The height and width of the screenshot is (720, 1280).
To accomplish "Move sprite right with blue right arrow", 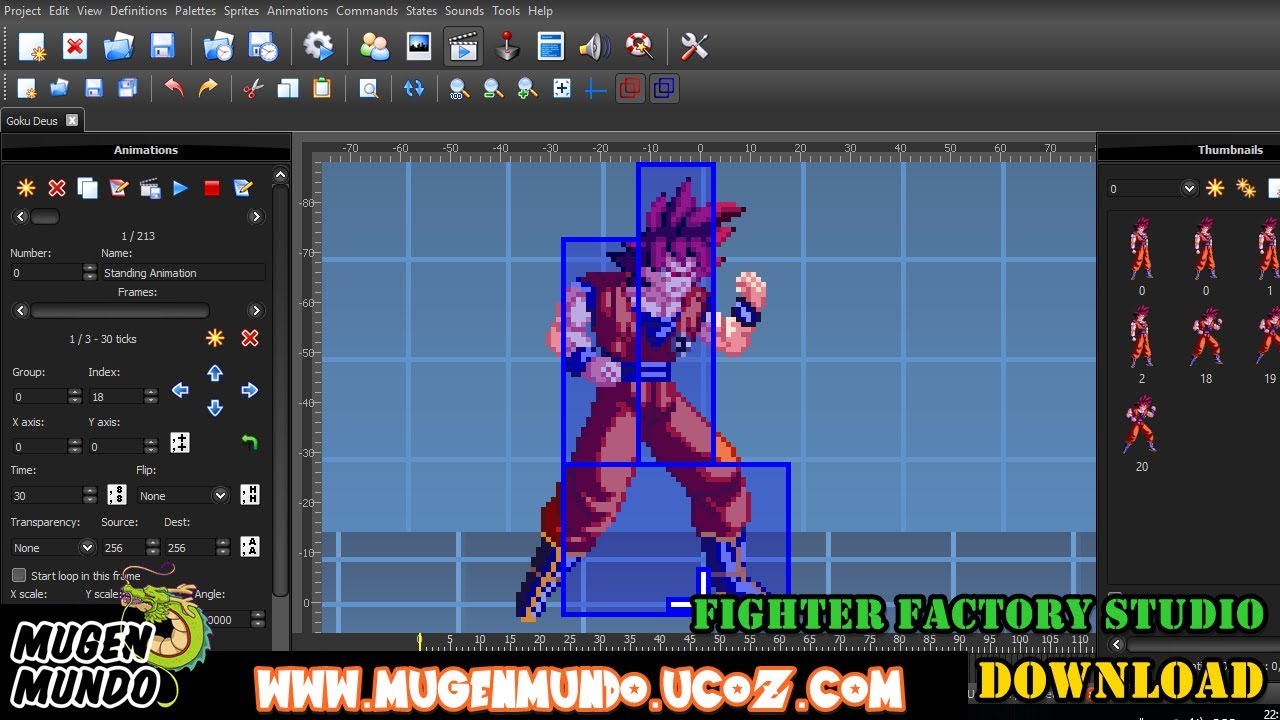I will coord(250,390).
